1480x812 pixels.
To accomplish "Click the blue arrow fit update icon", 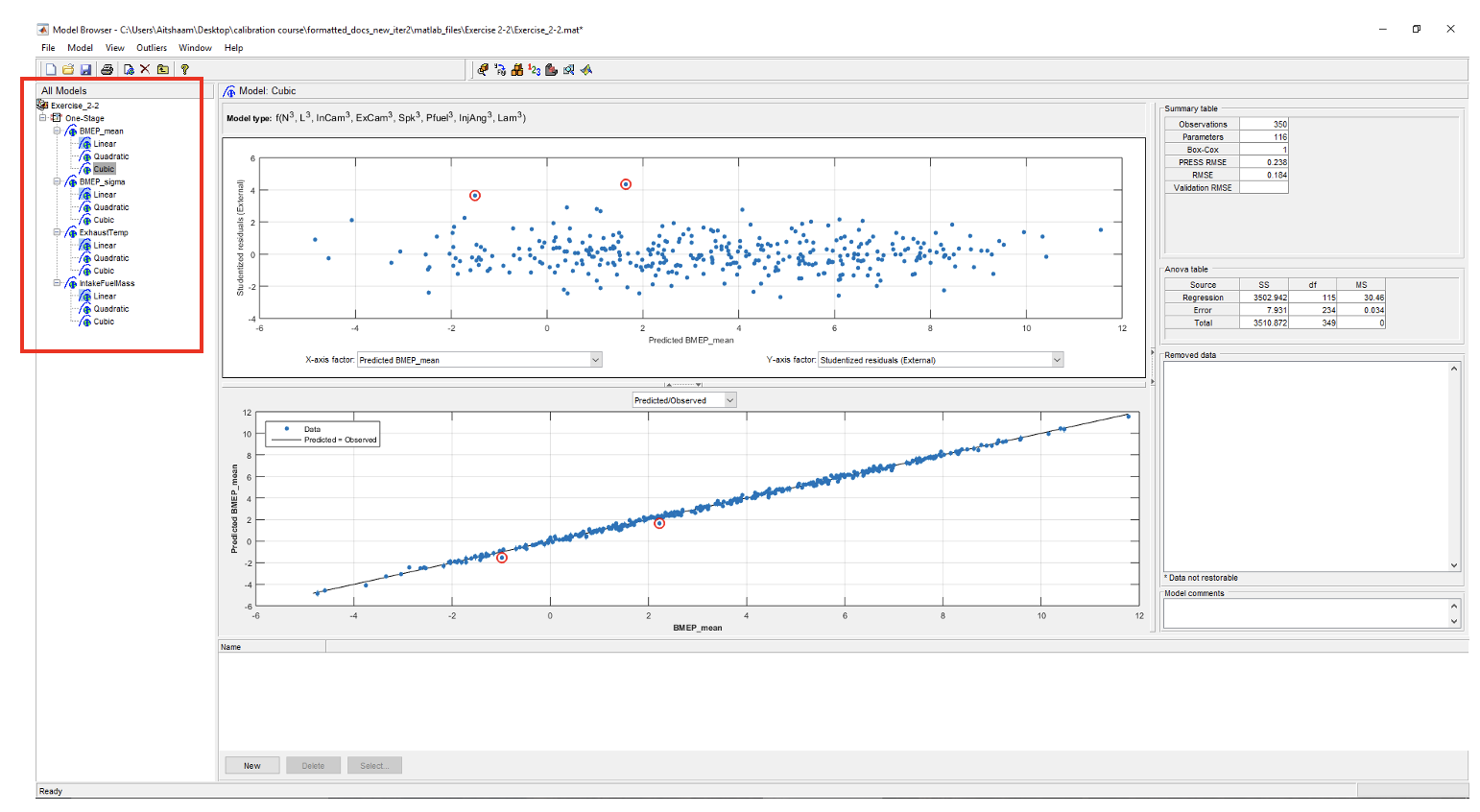I will 500,69.
